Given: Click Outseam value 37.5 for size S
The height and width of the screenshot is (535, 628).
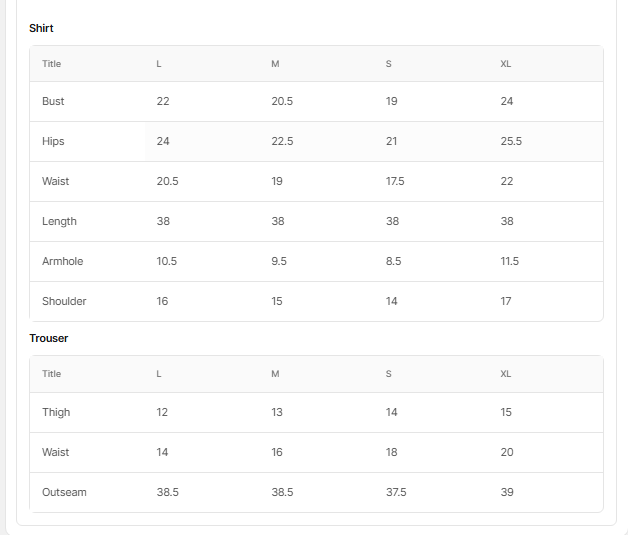Looking at the screenshot, I should pyautogui.click(x=396, y=492).
